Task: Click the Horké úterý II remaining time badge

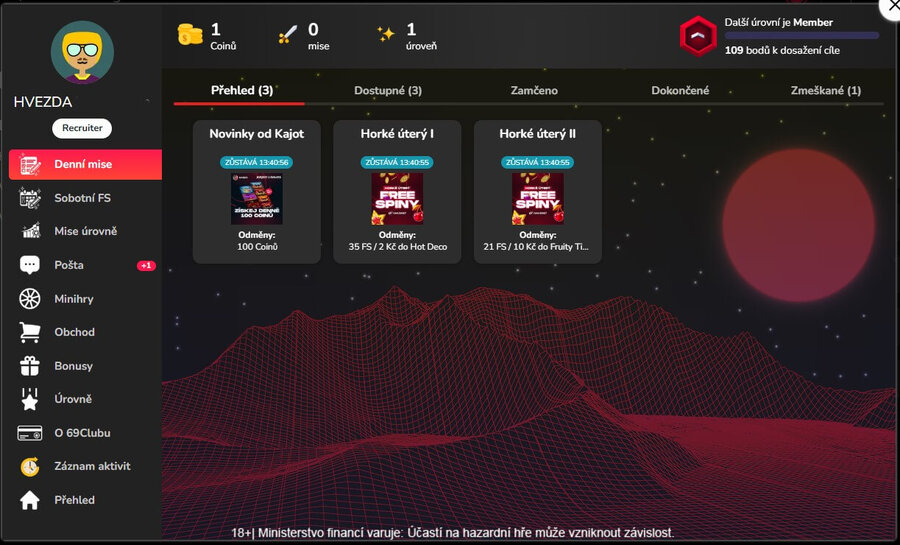Action: [x=538, y=162]
